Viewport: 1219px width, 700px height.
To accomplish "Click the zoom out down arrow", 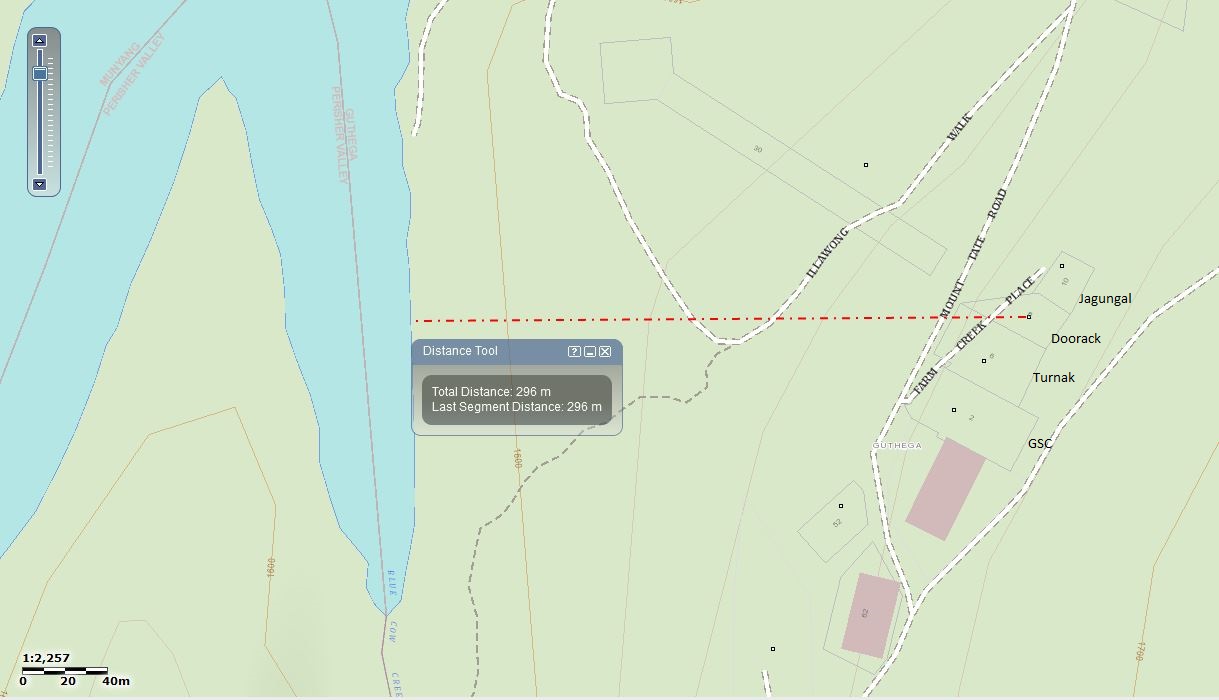I will (39, 184).
